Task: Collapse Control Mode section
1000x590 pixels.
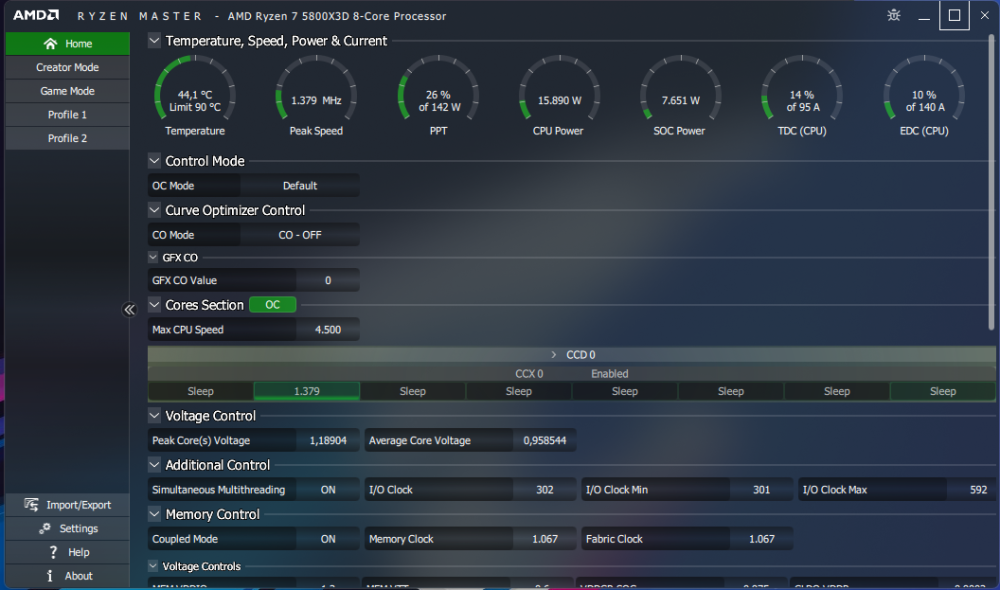Action: pos(154,161)
